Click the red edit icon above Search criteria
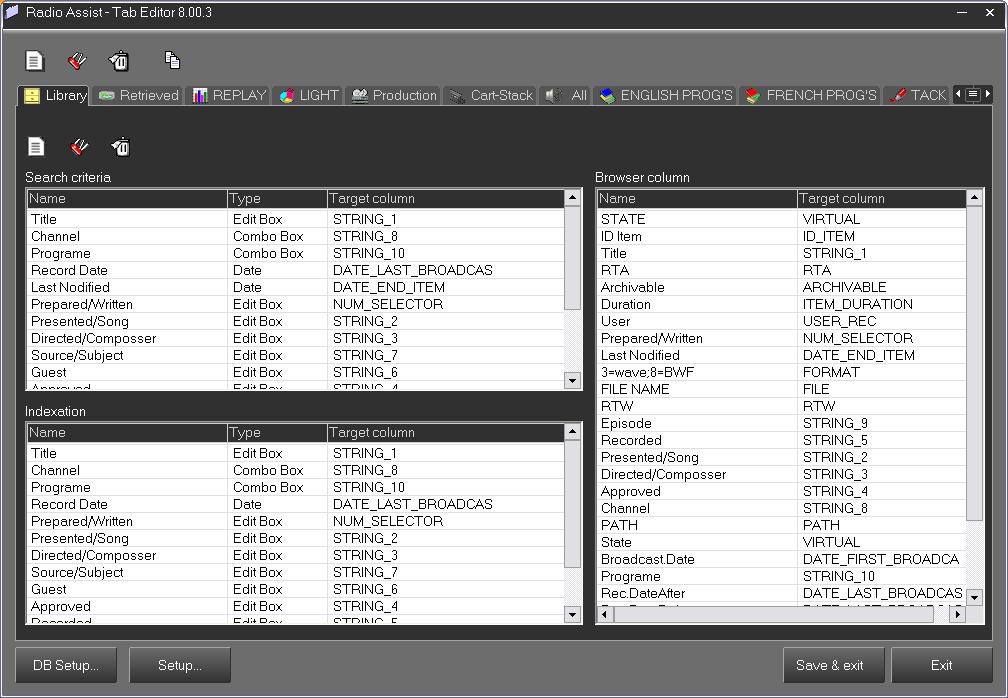1008x698 pixels. [x=79, y=147]
